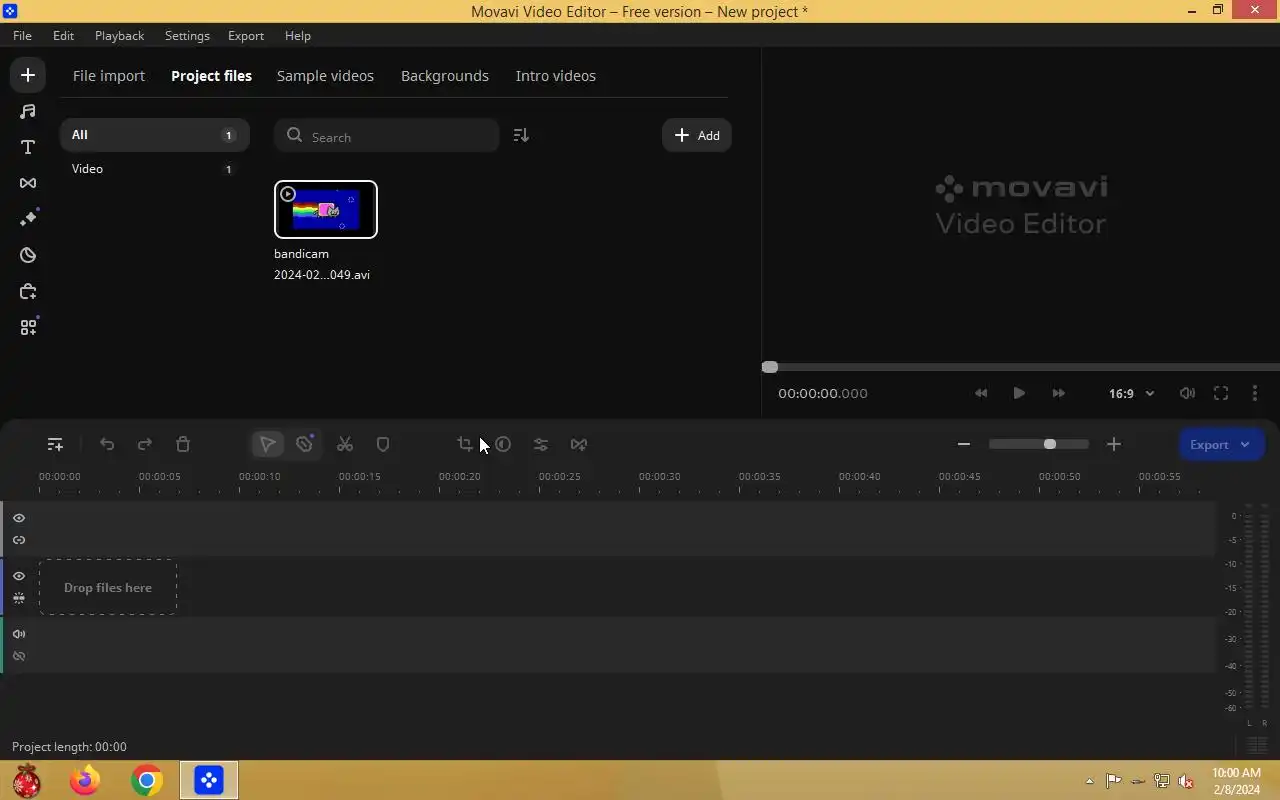This screenshot has width=1280, height=800.
Task: Click the next frame forward button
Action: 1059,393
